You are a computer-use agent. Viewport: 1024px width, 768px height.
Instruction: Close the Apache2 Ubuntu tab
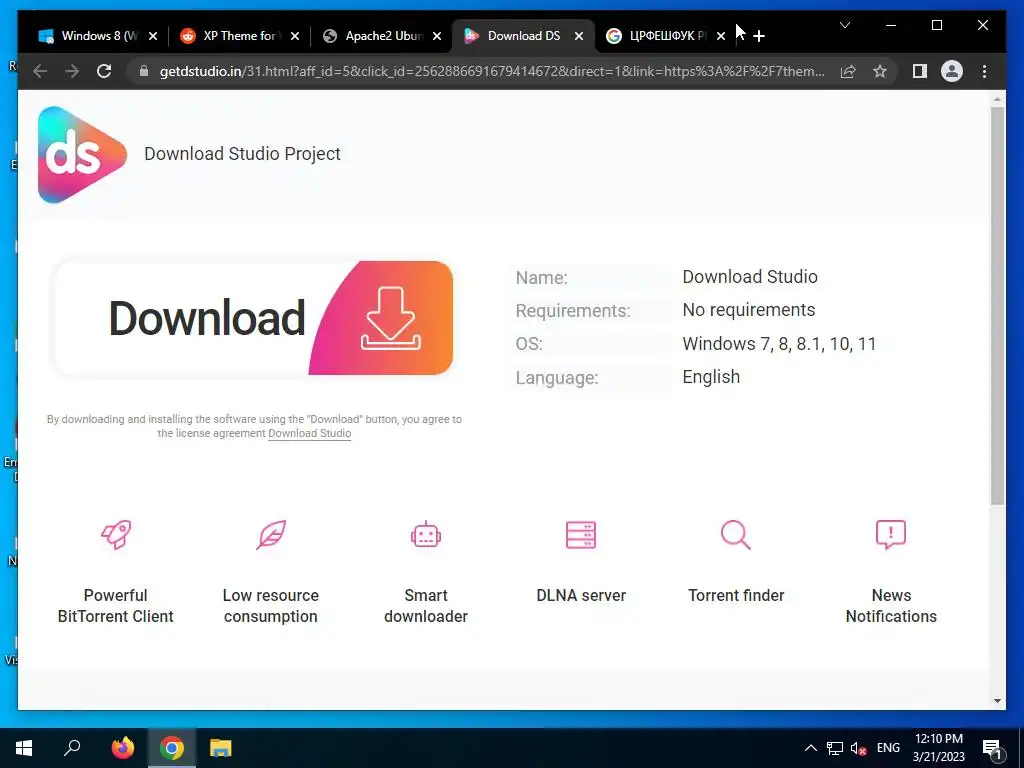pos(437,36)
